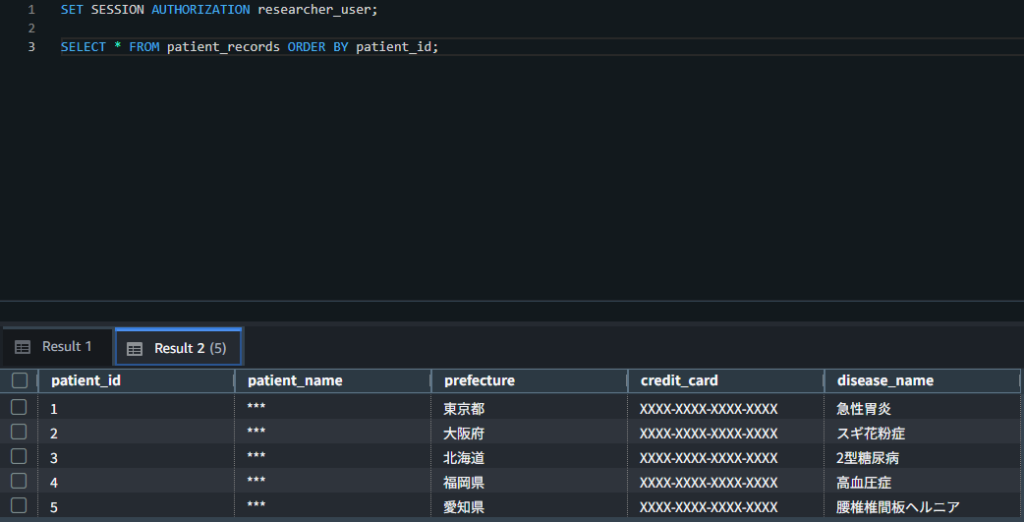Select the Result 2 (5) tab
The width and height of the screenshot is (1024, 522).
pyautogui.click(x=178, y=348)
